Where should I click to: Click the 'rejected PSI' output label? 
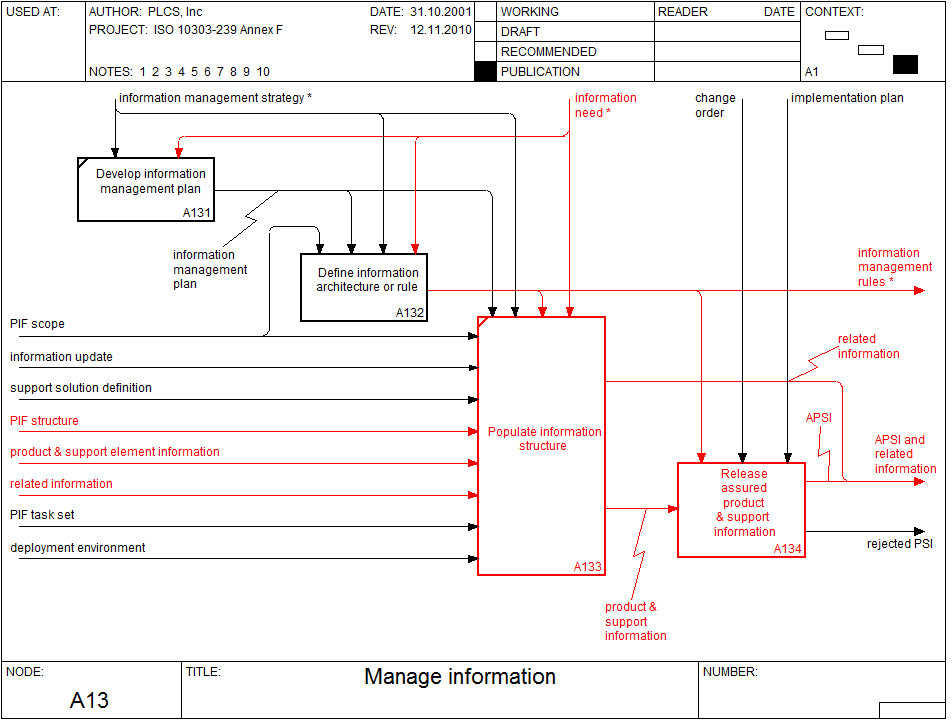click(900, 543)
